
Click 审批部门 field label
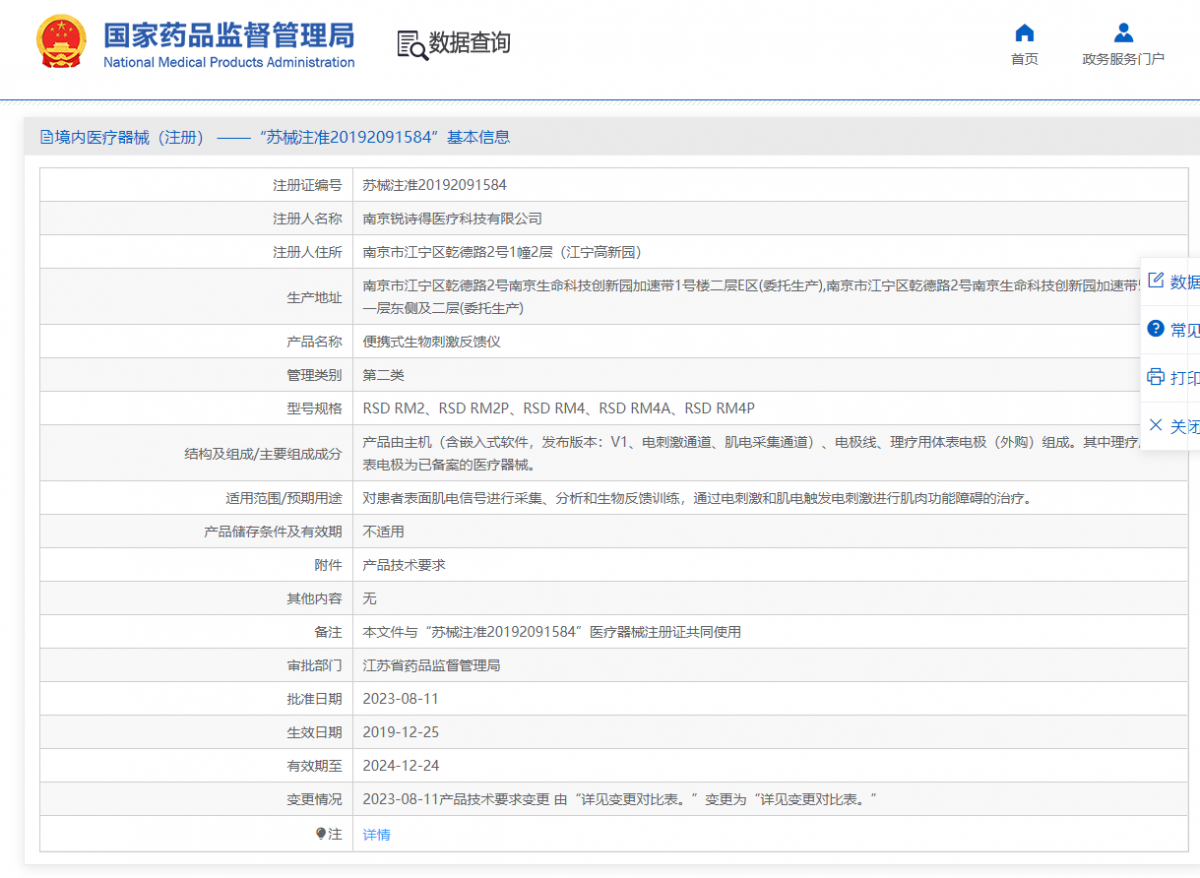[x=314, y=665]
